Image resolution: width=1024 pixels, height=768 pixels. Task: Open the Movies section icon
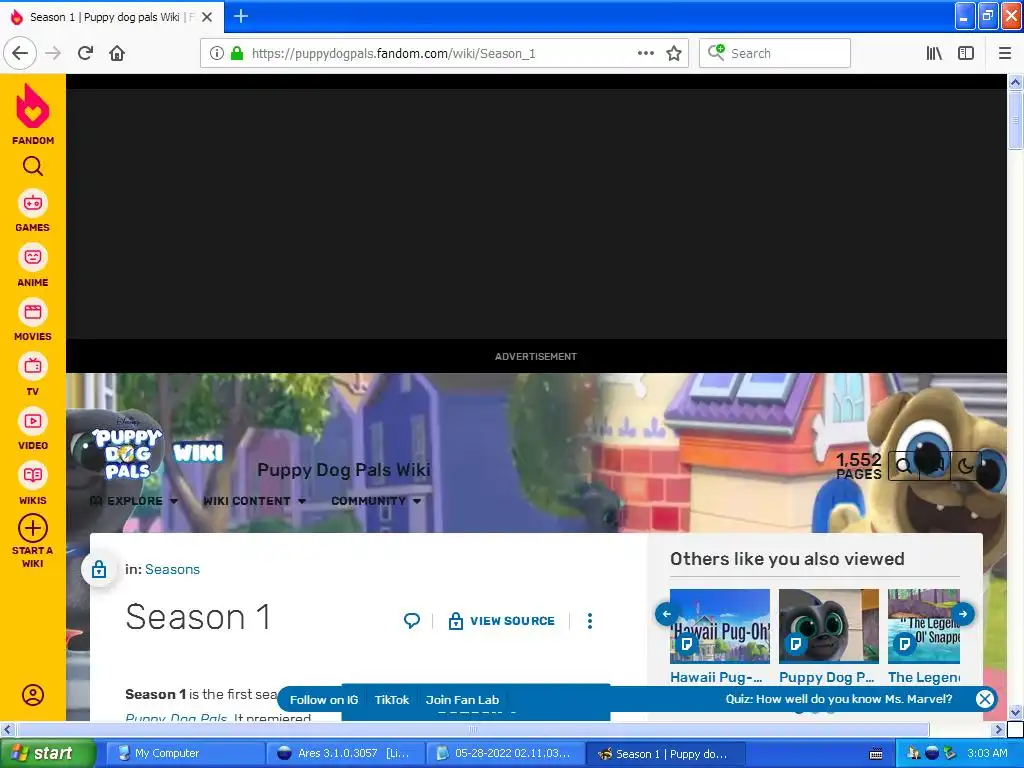click(33, 312)
